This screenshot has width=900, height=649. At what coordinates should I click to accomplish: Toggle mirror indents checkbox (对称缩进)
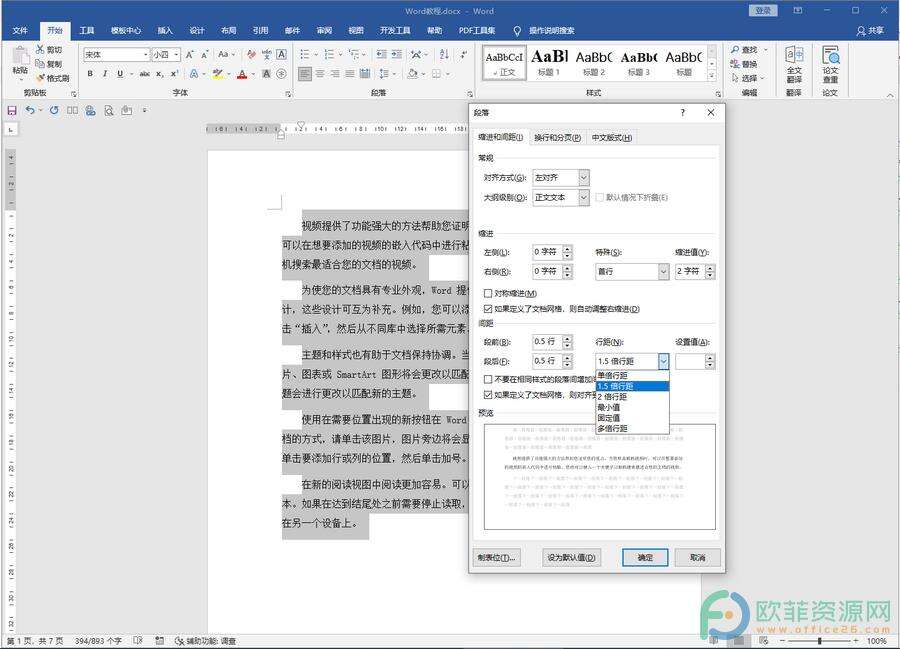[488, 293]
